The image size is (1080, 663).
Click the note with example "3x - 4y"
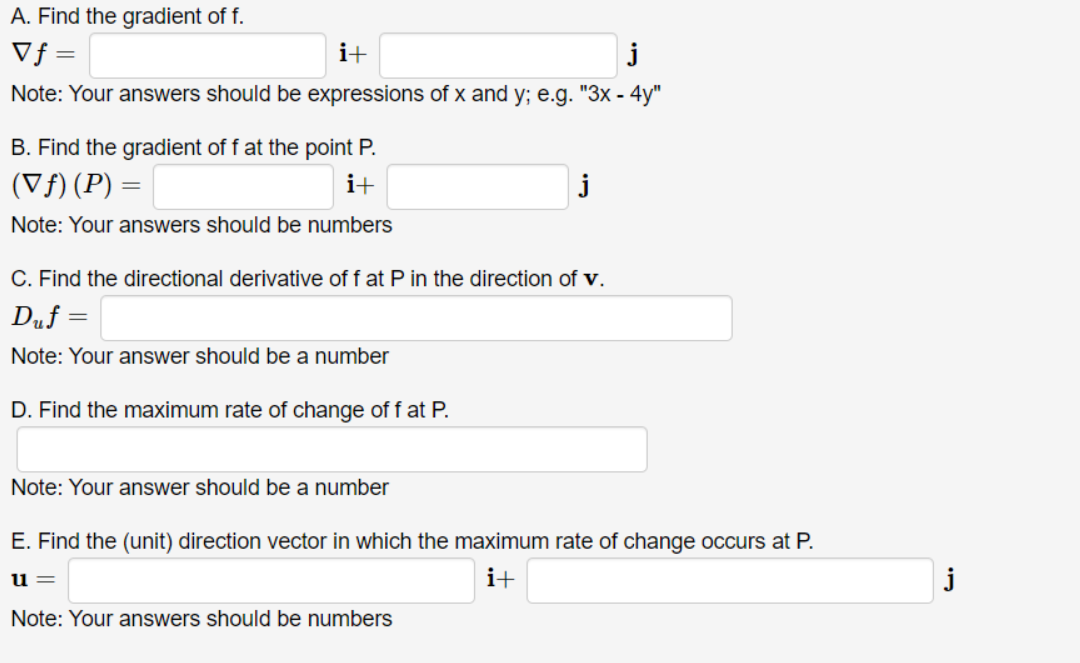coord(336,94)
